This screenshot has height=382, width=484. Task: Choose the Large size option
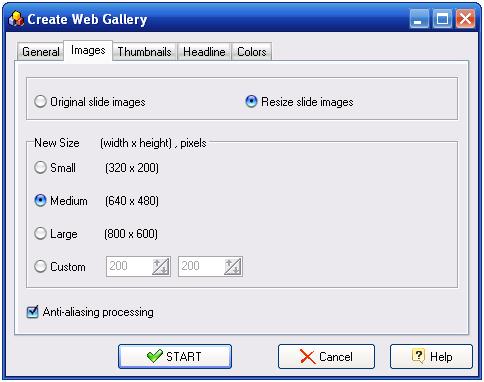click(56, 234)
